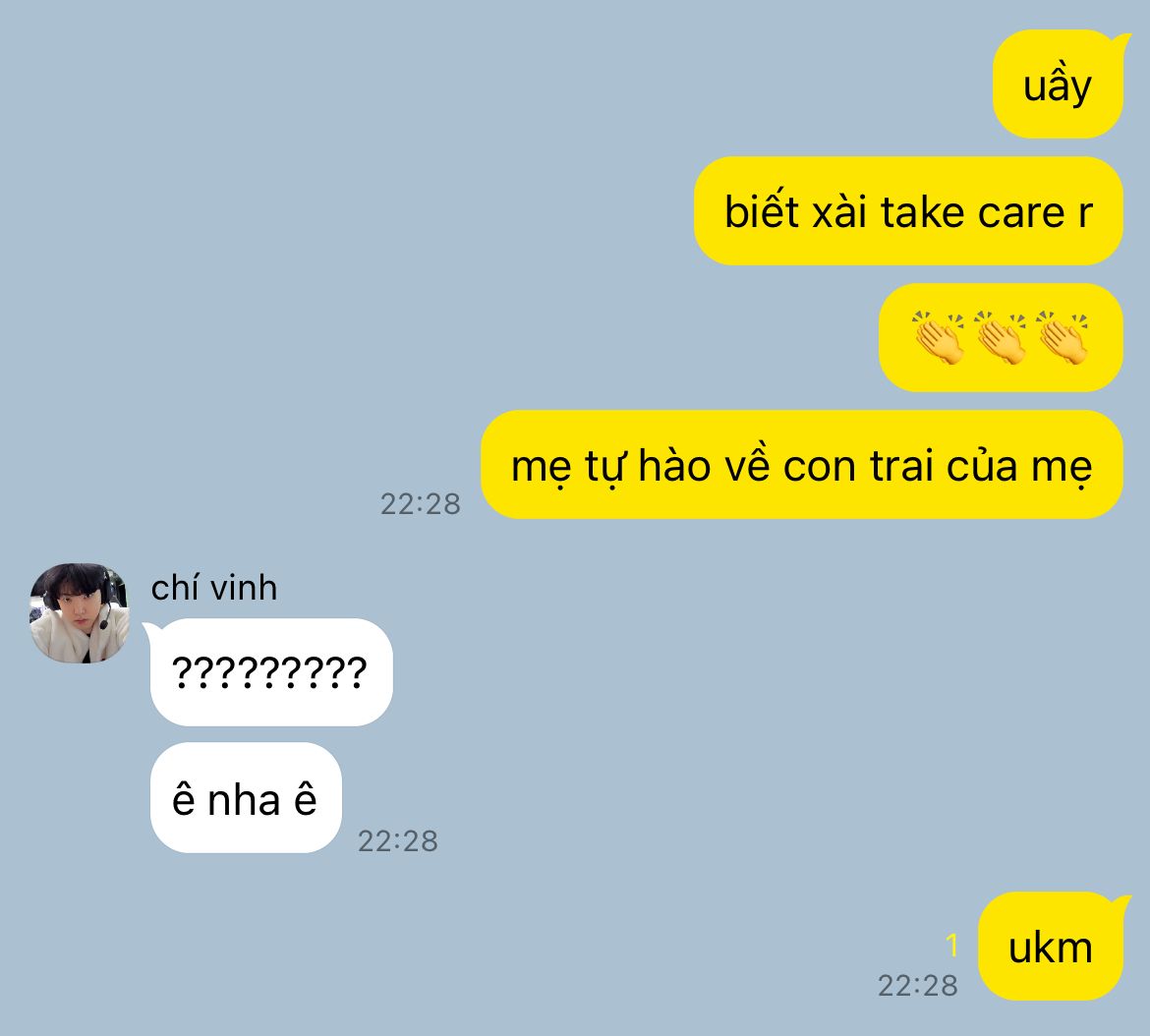Click the 22:28 timestamp beside "mẹ tự hào" message
The image size is (1150, 1036).
421,503
